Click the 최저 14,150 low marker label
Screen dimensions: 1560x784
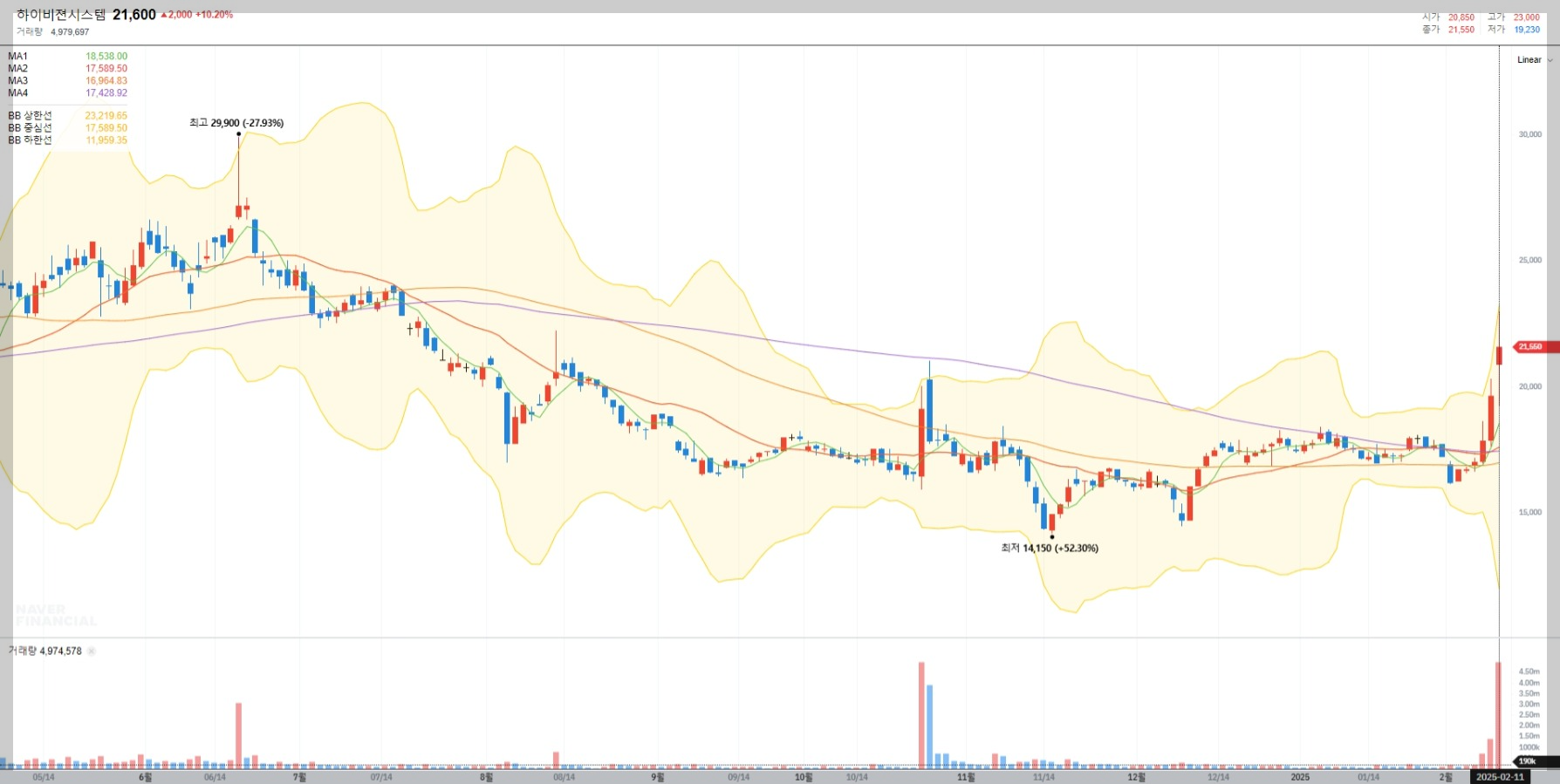tap(1050, 549)
